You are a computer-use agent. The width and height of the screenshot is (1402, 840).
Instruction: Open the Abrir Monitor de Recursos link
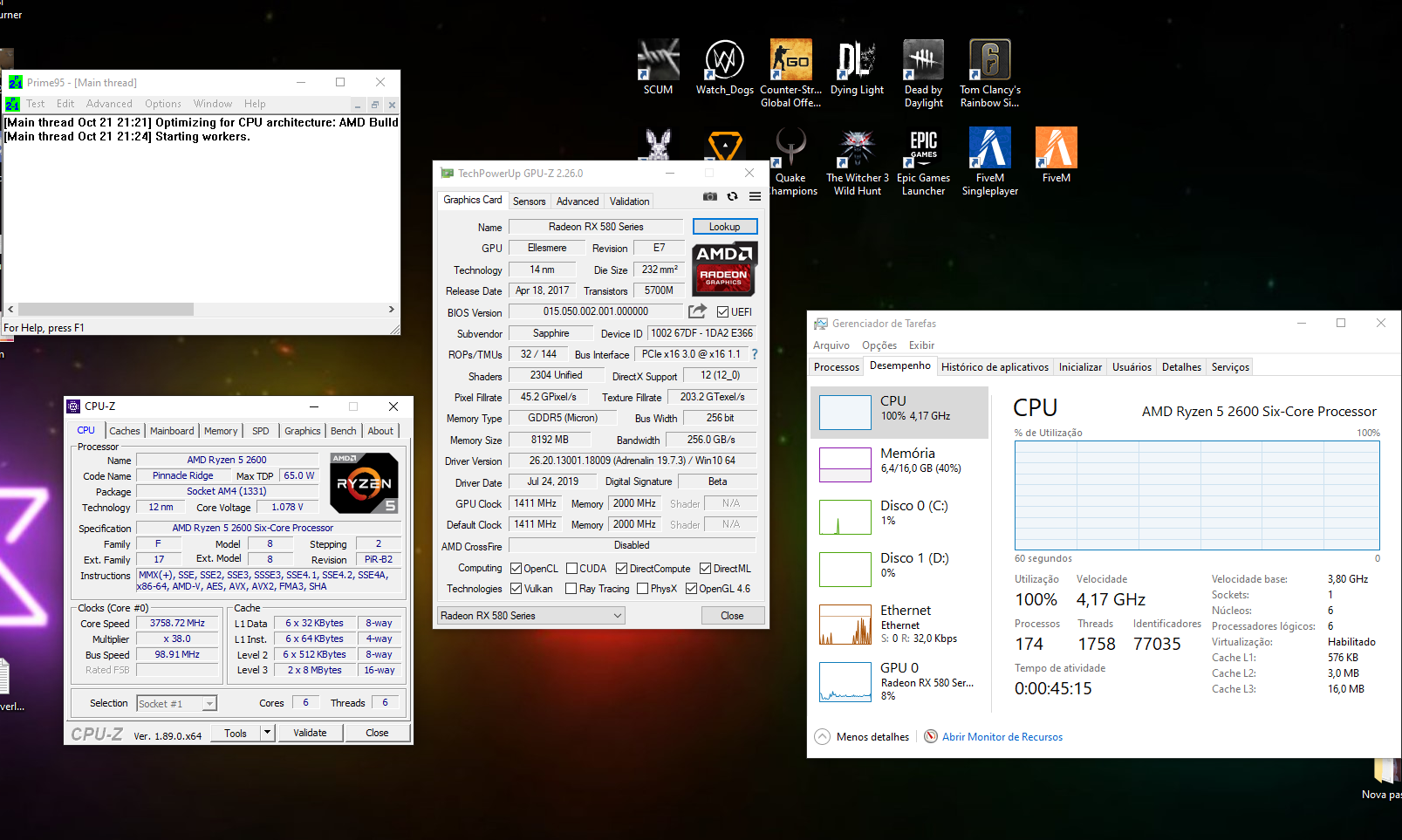pos(1002,737)
